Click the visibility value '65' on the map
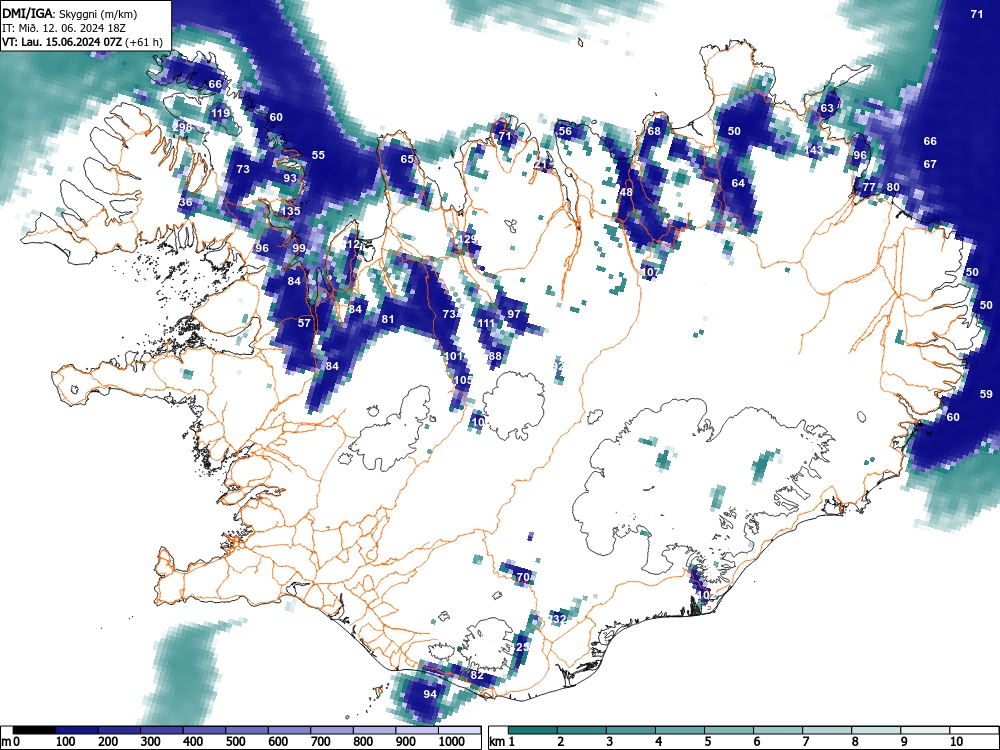Image resolution: width=1000 pixels, height=750 pixels. point(407,159)
